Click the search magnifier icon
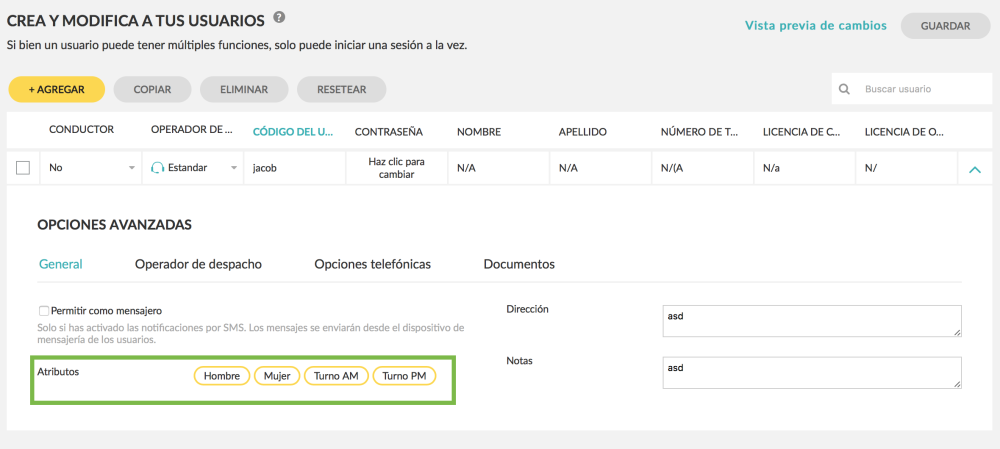 tap(845, 89)
